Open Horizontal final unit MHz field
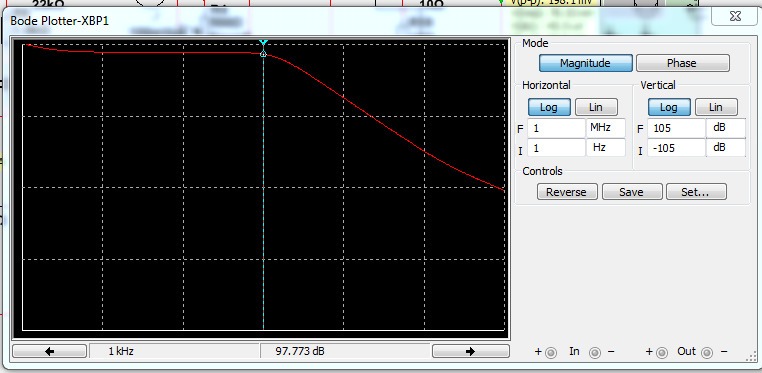Screen dimensions: 762x373 click(606, 129)
